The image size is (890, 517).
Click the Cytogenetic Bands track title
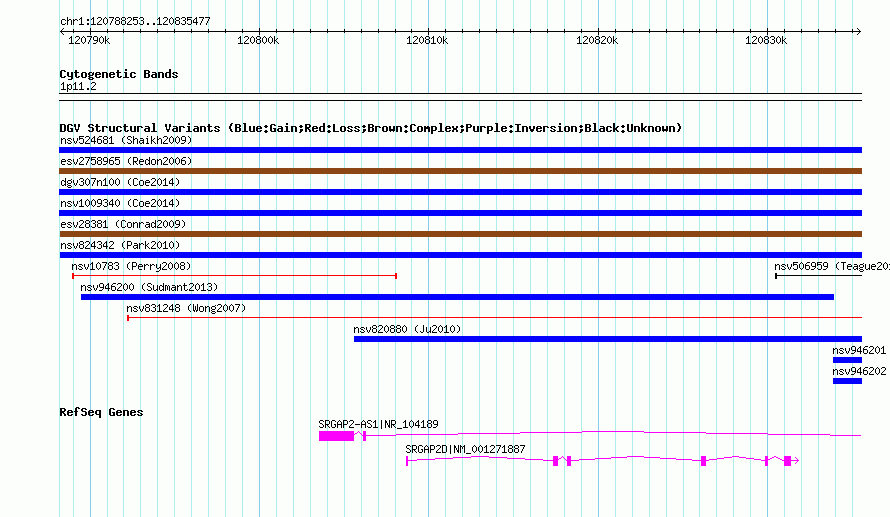point(119,74)
